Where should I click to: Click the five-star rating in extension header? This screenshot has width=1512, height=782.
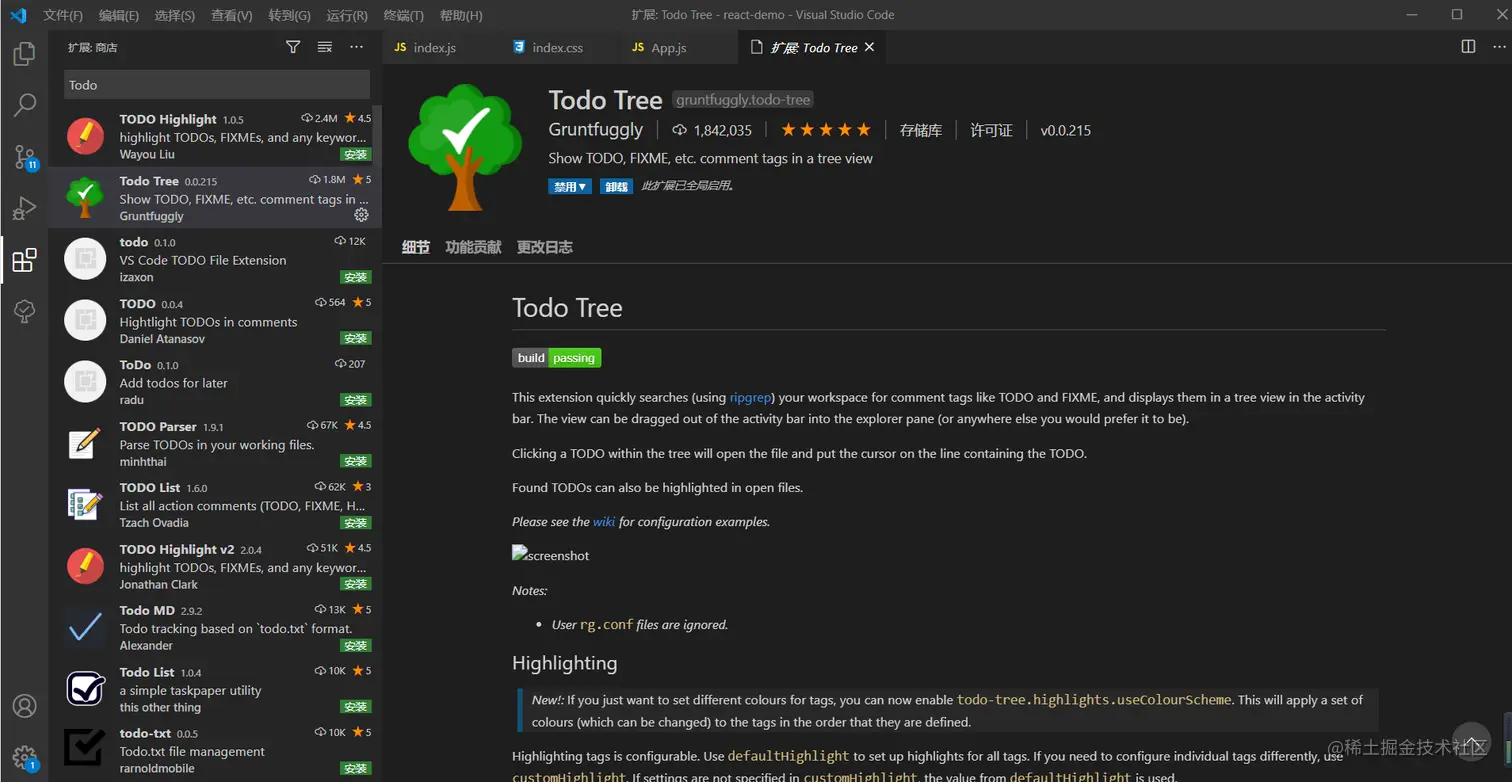tap(826, 130)
